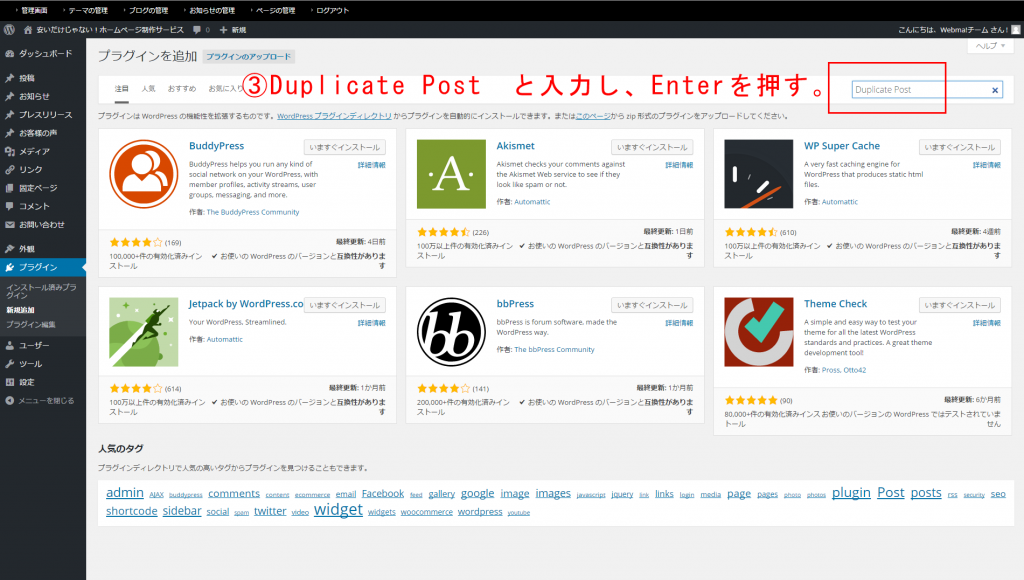
Task: Click the Jetpack plugin thumbnail
Action: click(144, 332)
